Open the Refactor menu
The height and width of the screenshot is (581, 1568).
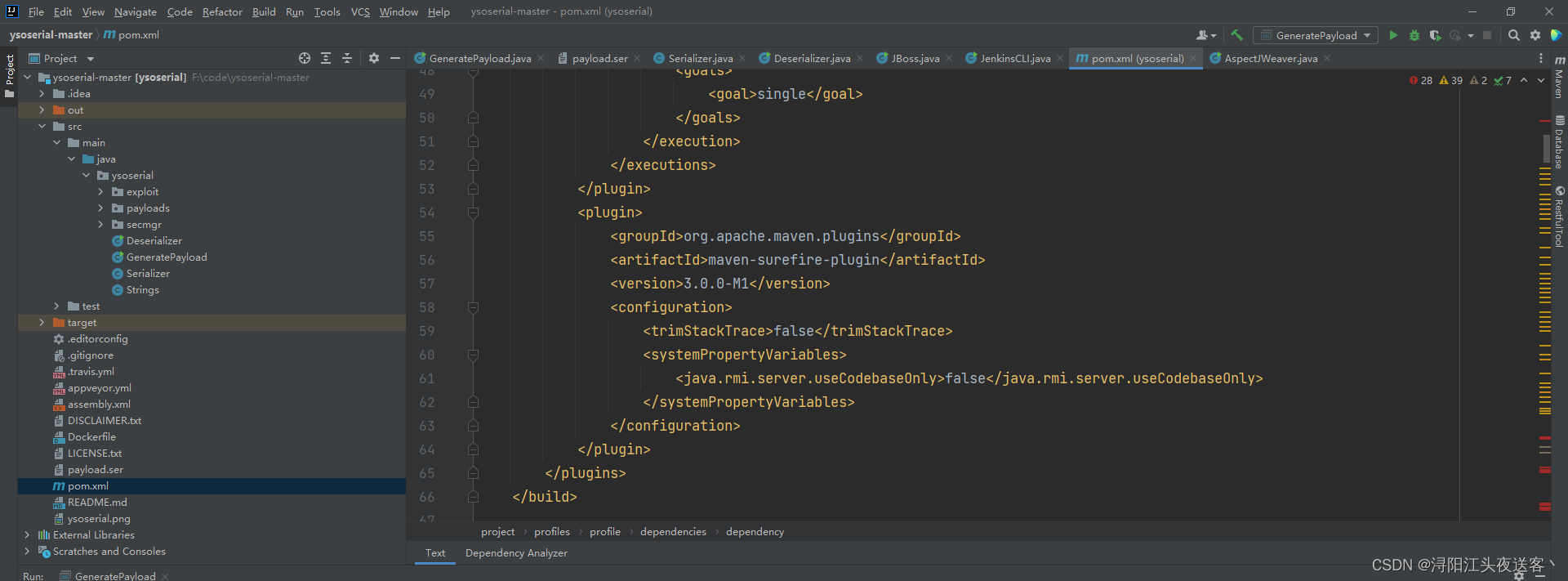coord(222,11)
